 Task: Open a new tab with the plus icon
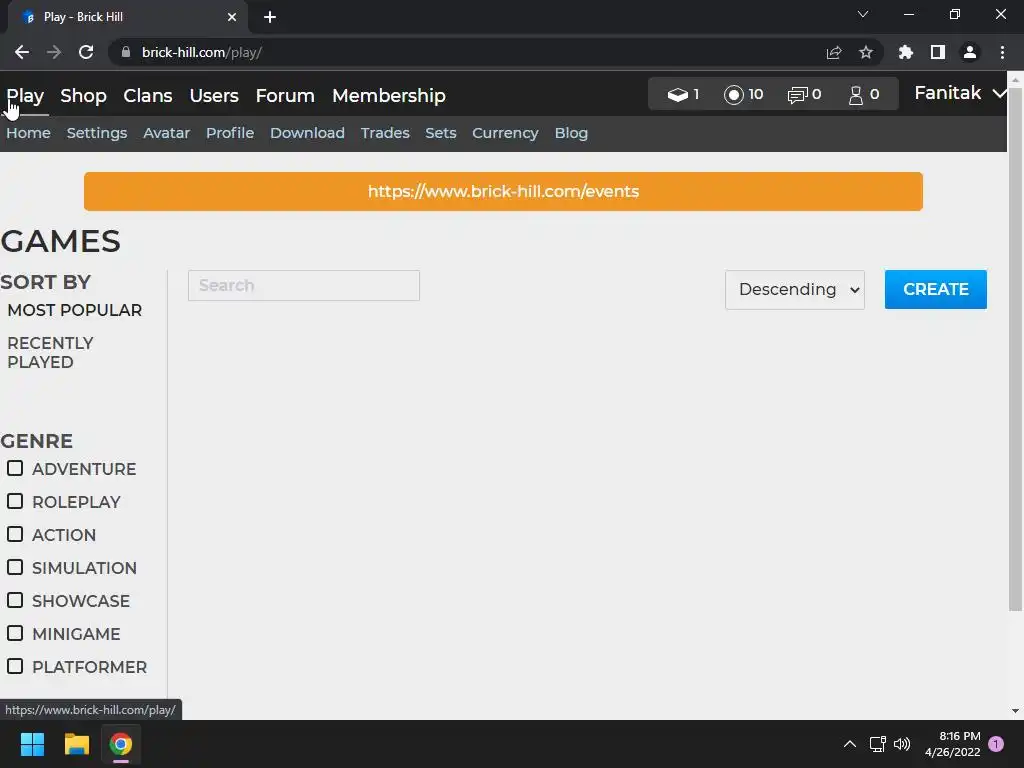click(x=270, y=17)
